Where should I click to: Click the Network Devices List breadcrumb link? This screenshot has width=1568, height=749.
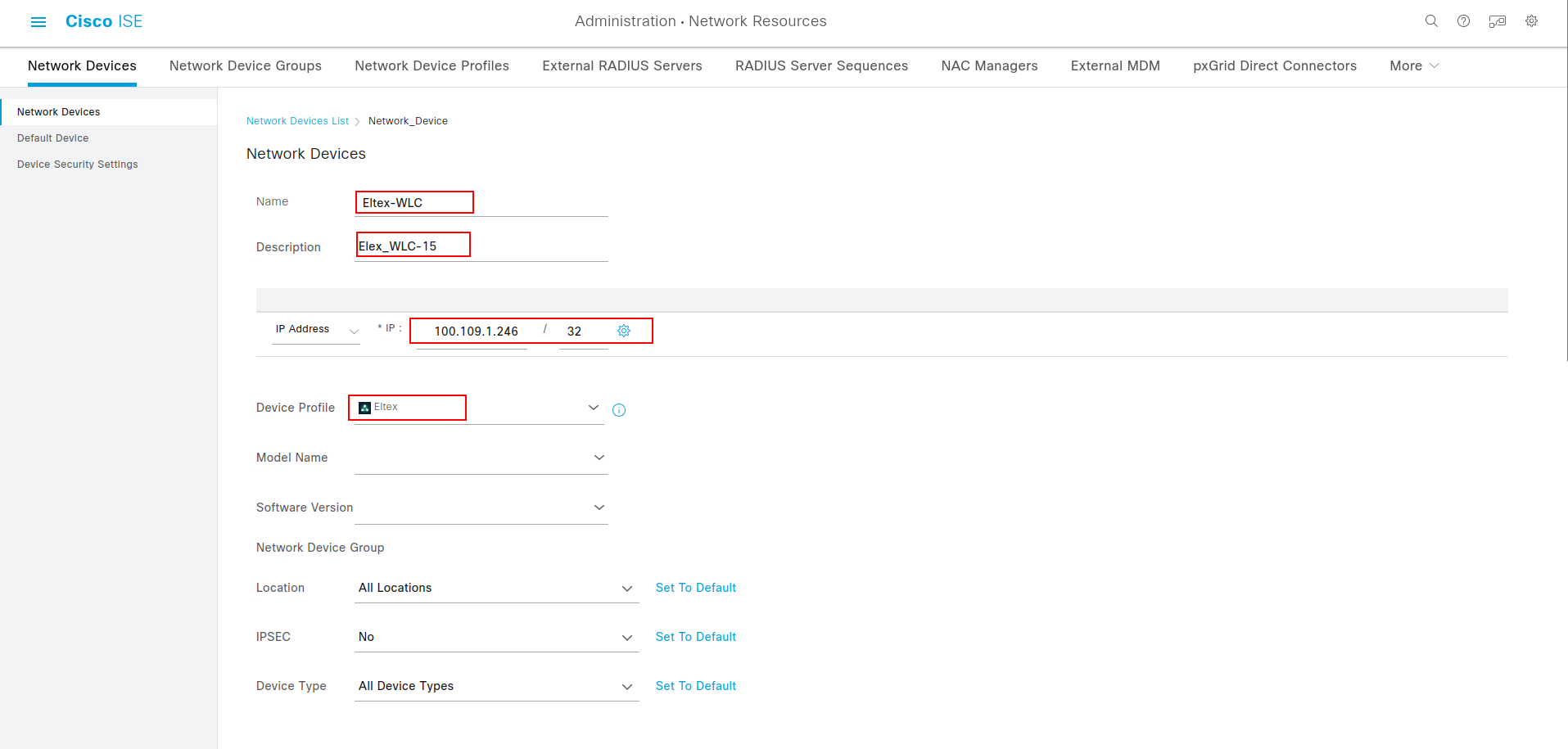(x=297, y=121)
